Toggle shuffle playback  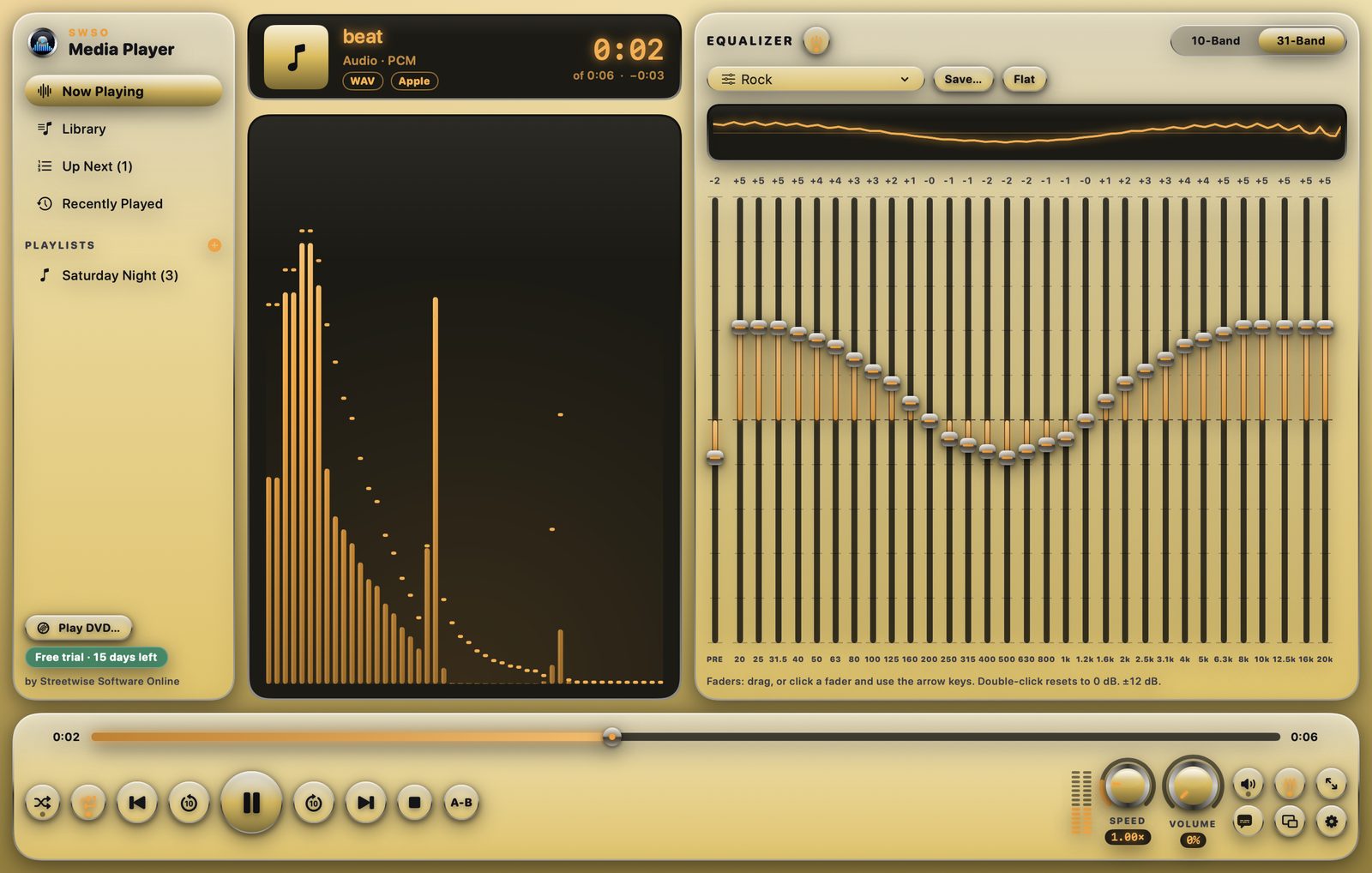tap(42, 803)
